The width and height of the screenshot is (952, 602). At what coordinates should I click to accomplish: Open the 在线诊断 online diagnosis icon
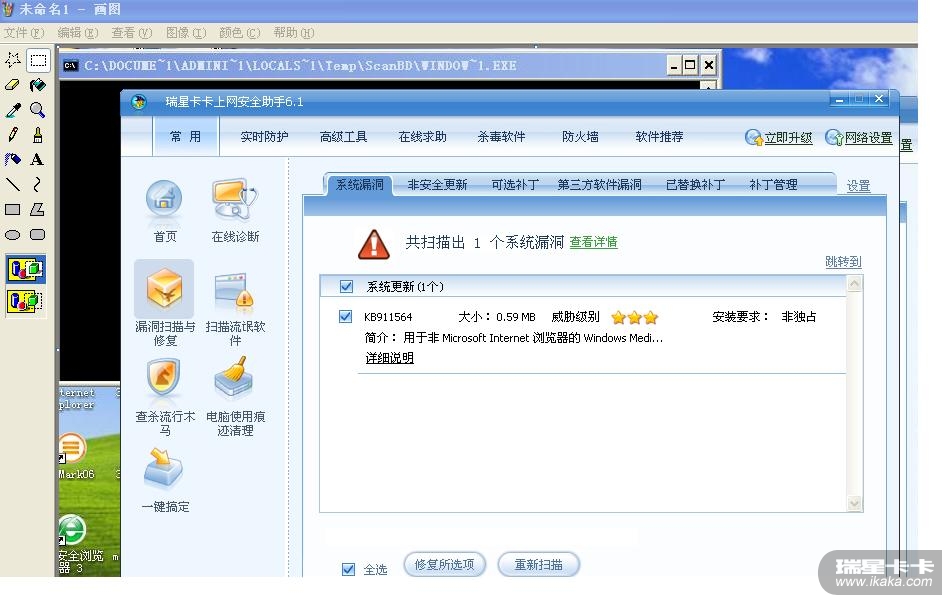pyautogui.click(x=236, y=211)
